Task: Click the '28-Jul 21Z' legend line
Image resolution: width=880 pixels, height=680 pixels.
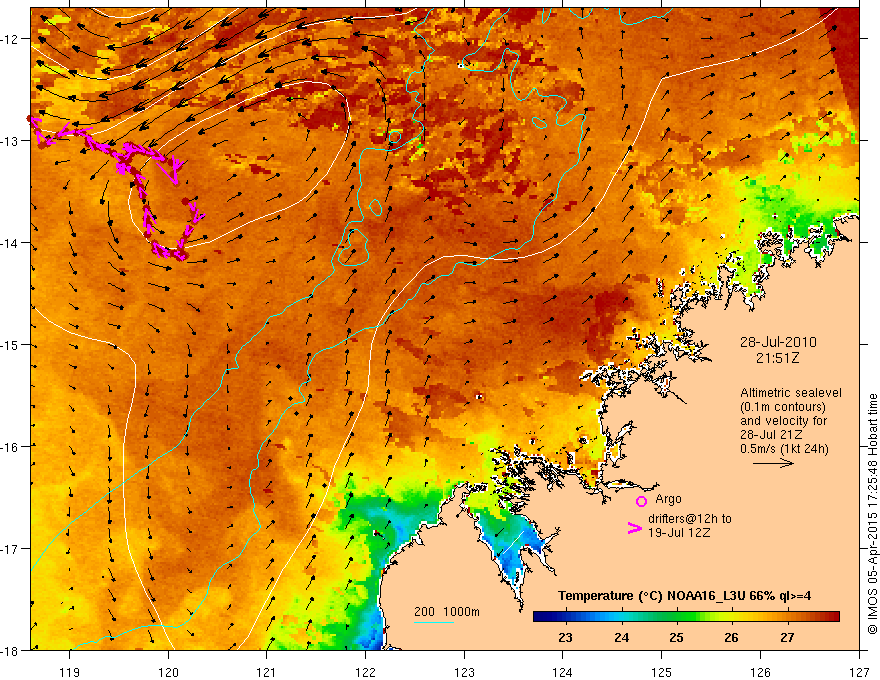Action: click(771, 435)
